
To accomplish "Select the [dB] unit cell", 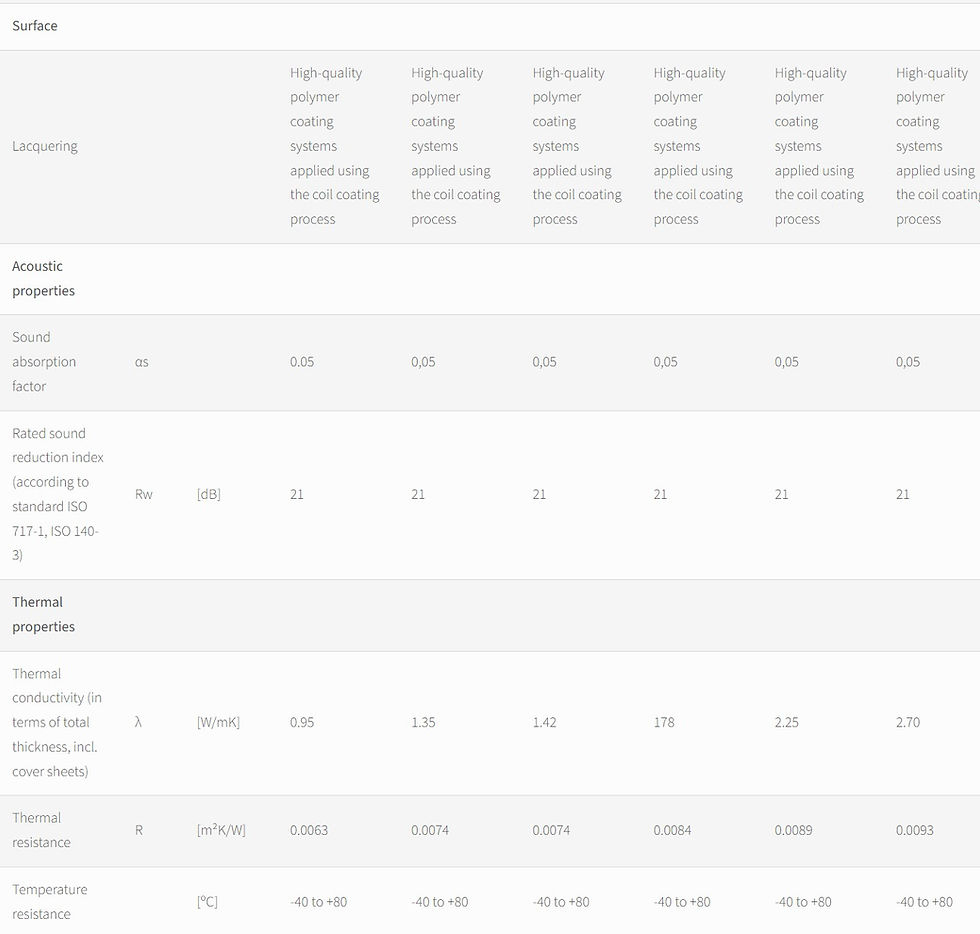I will point(209,494).
